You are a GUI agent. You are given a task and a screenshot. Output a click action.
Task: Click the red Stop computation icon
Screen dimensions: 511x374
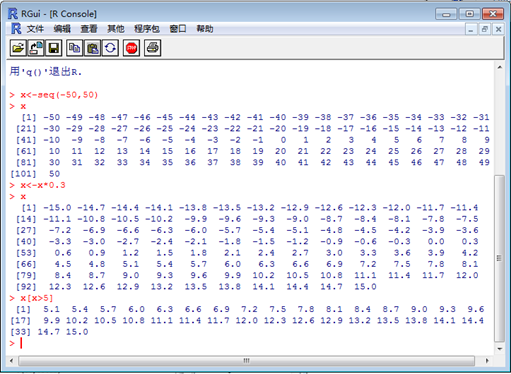(x=131, y=48)
